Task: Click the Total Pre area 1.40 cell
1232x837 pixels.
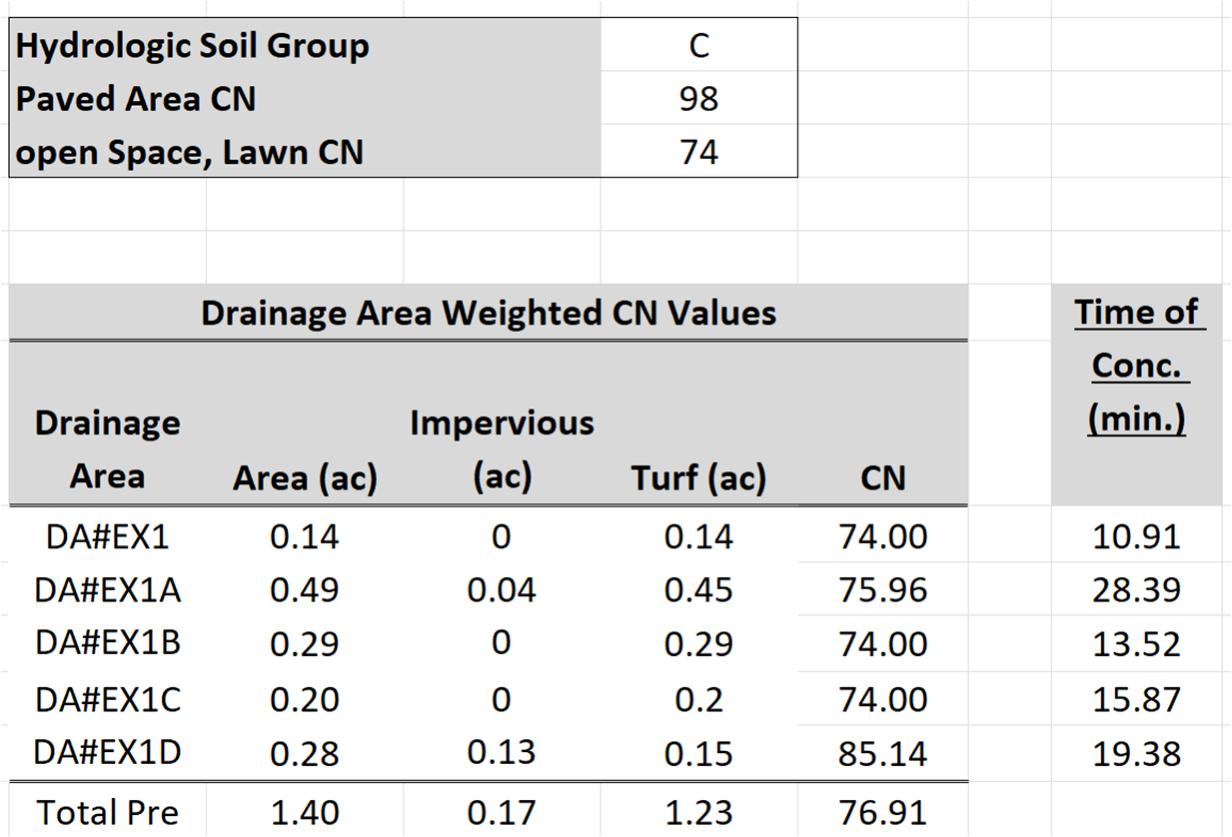Action: pyautogui.click(x=304, y=812)
